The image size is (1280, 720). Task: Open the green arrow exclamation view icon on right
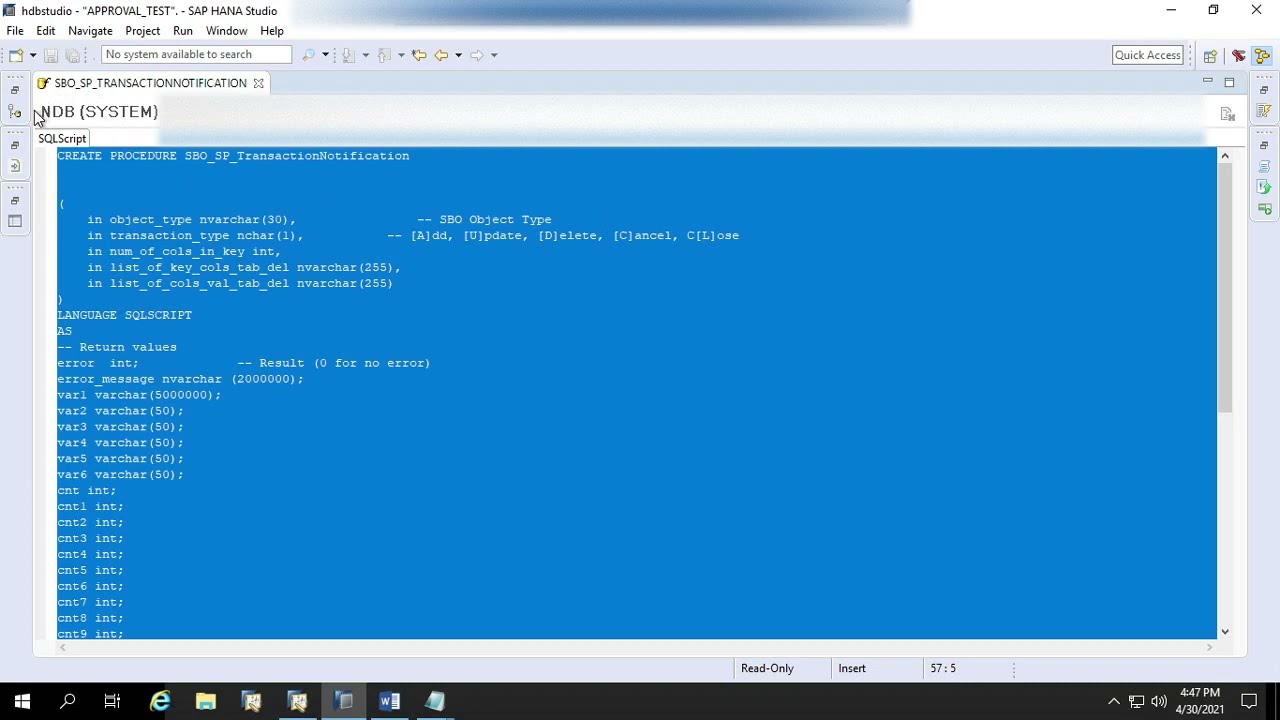click(x=1264, y=187)
